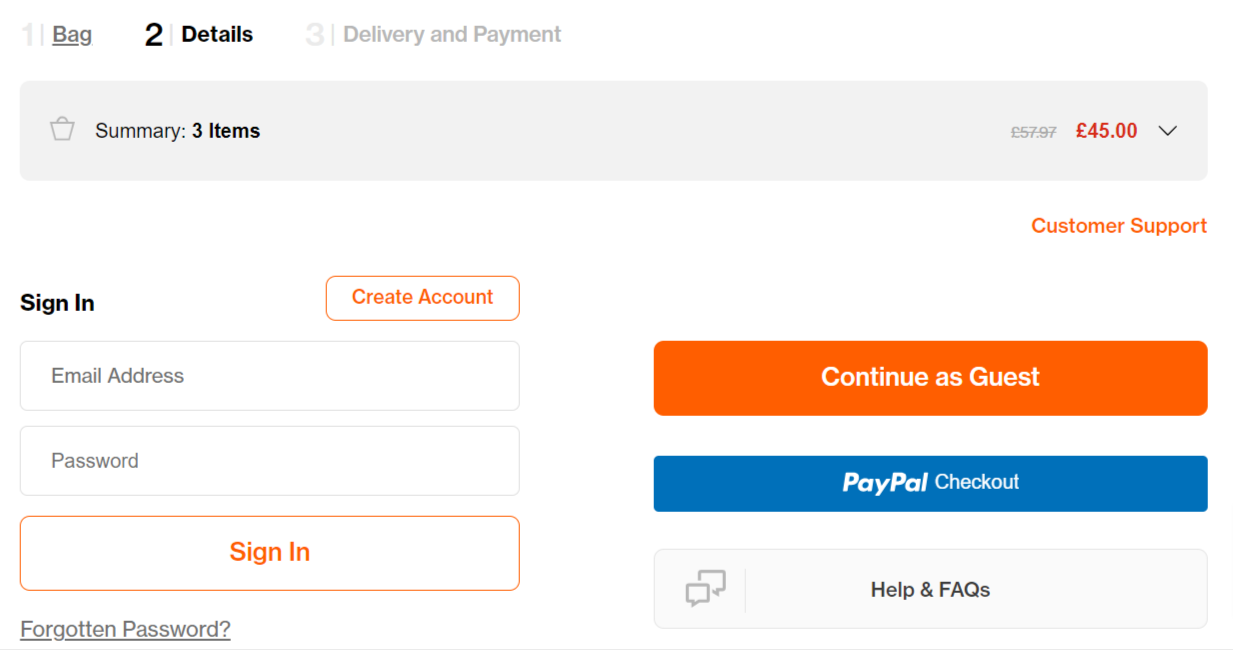
Task: Click the red £45.00 total
Action: (x=1106, y=131)
